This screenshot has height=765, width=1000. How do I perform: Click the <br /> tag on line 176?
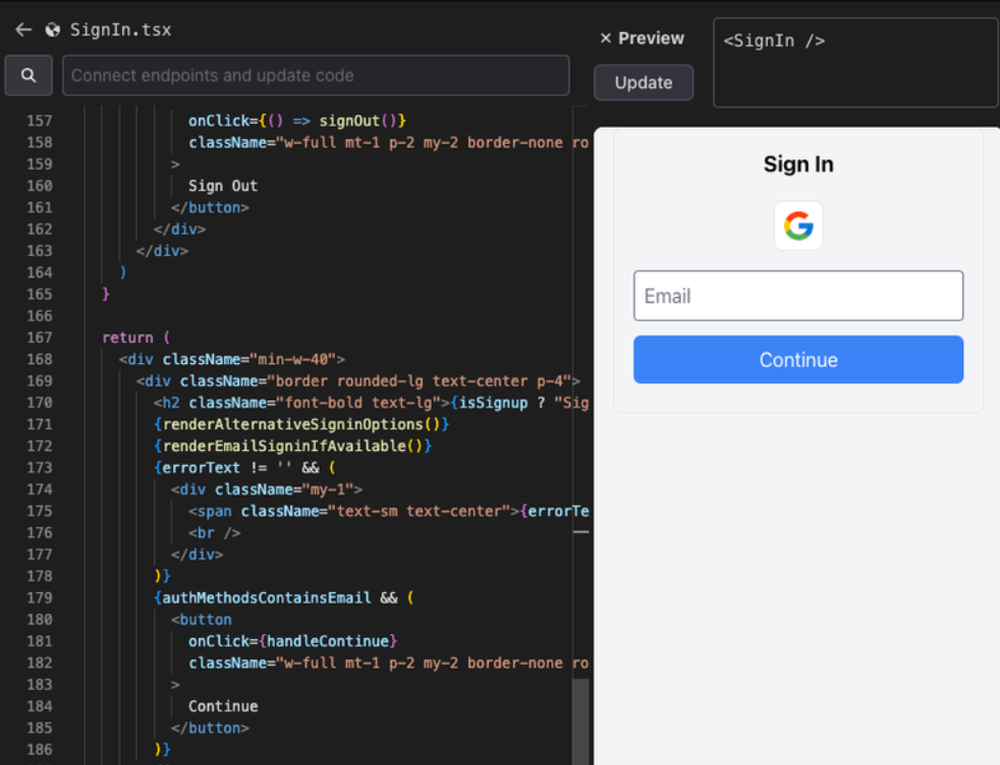tap(214, 532)
